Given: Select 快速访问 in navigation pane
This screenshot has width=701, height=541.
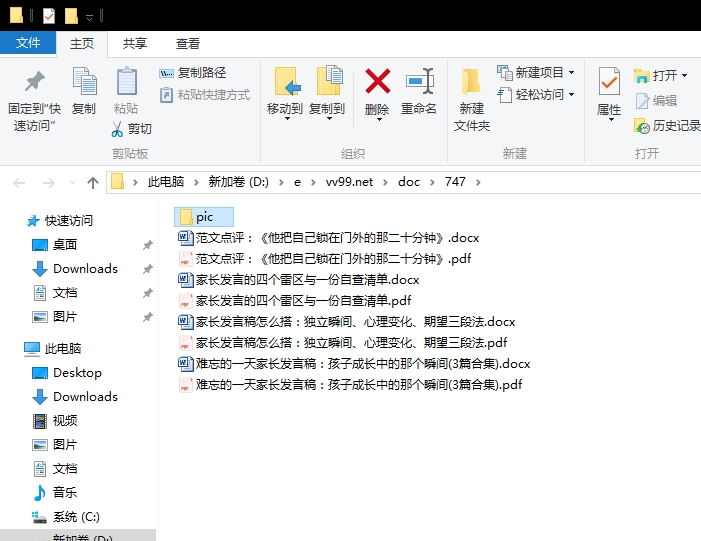Looking at the screenshot, I should (59, 220).
